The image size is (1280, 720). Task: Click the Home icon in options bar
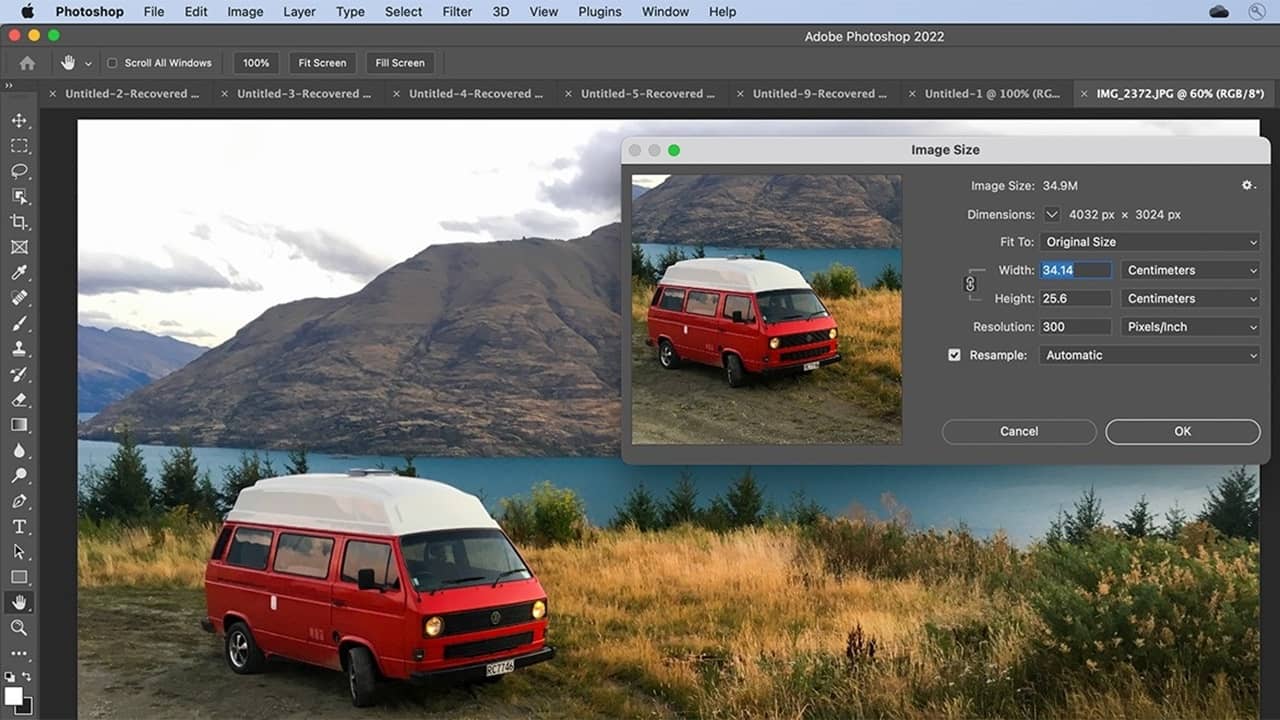(x=27, y=63)
